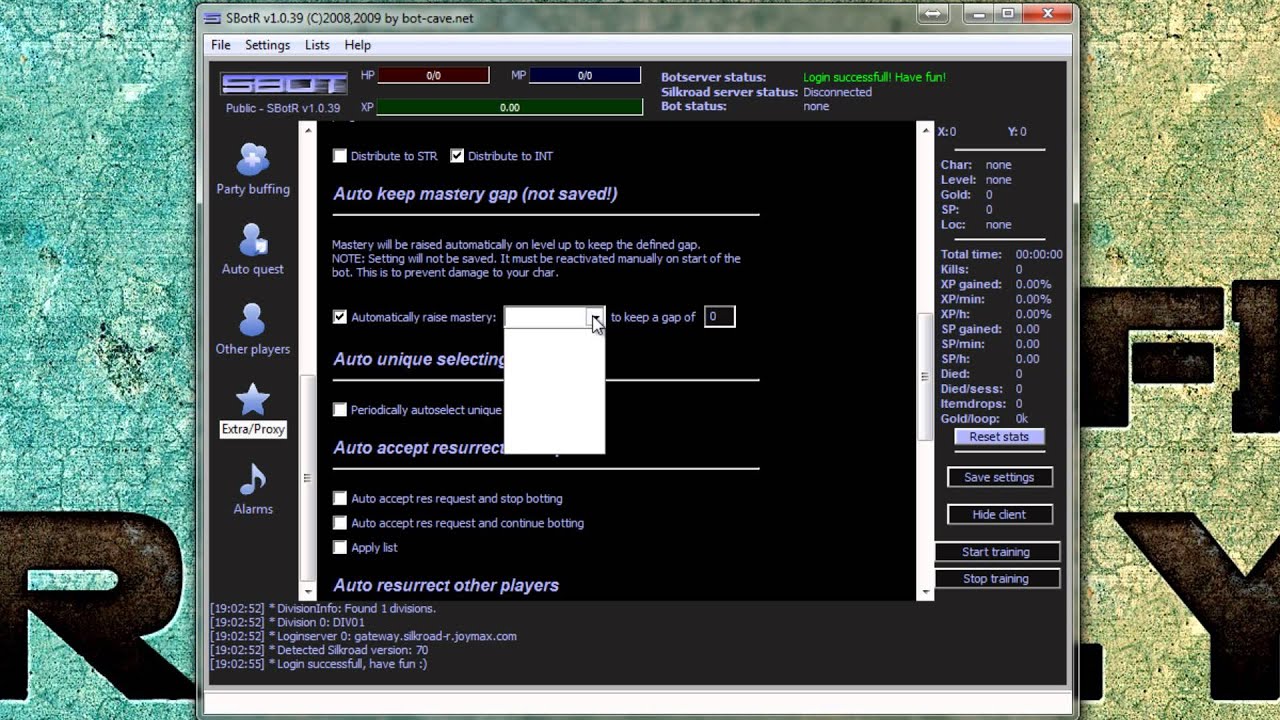Click the Hide client button
1280x720 pixels.
[x=999, y=514]
